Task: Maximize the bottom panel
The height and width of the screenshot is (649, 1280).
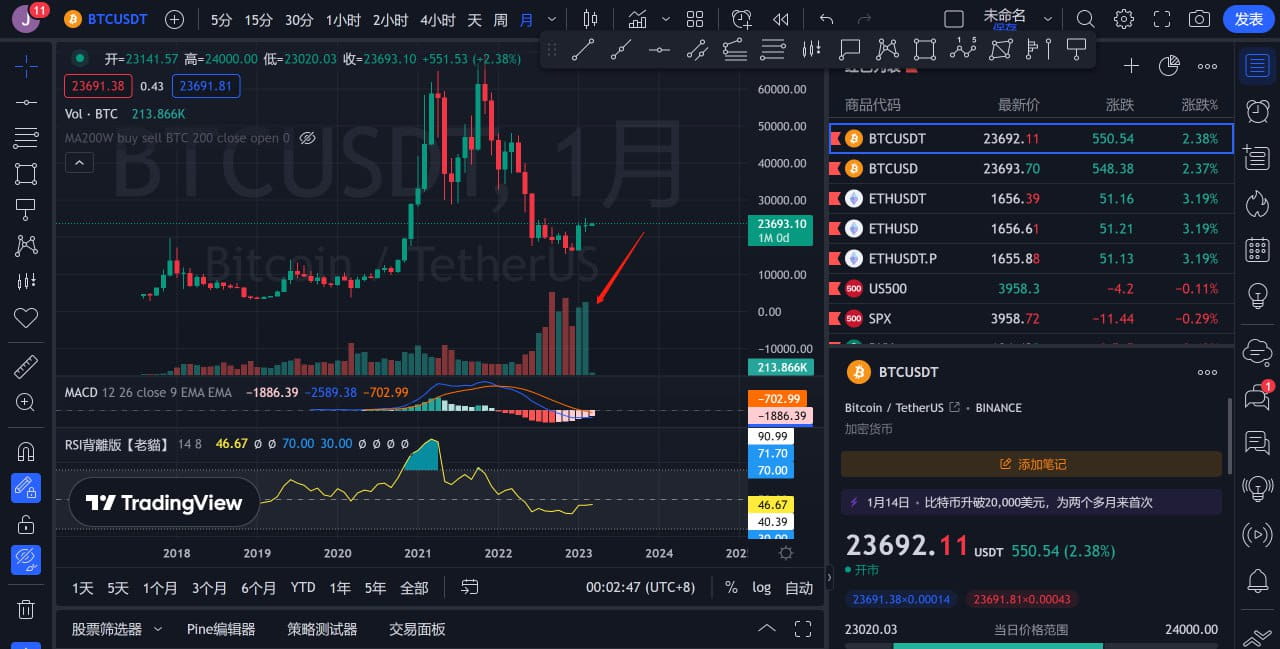Action: coord(802,629)
